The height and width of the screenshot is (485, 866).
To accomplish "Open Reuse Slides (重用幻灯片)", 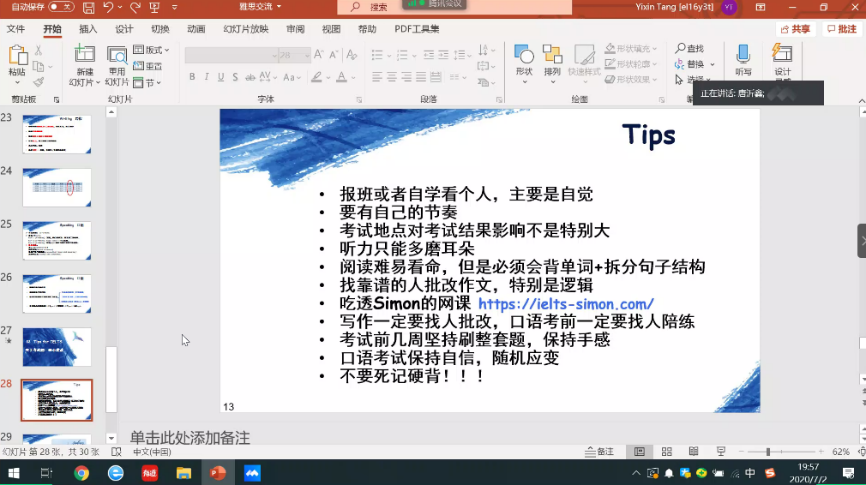I will click(x=117, y=65).
